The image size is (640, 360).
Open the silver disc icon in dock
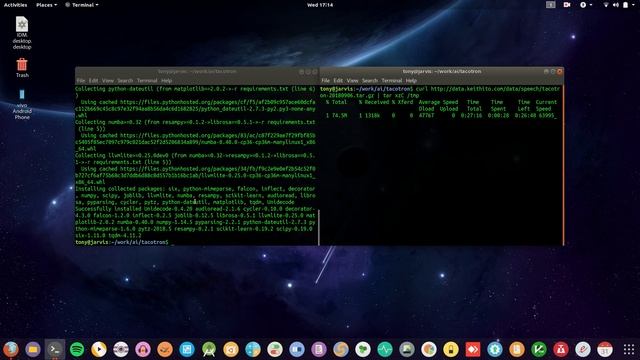(121, 349)
